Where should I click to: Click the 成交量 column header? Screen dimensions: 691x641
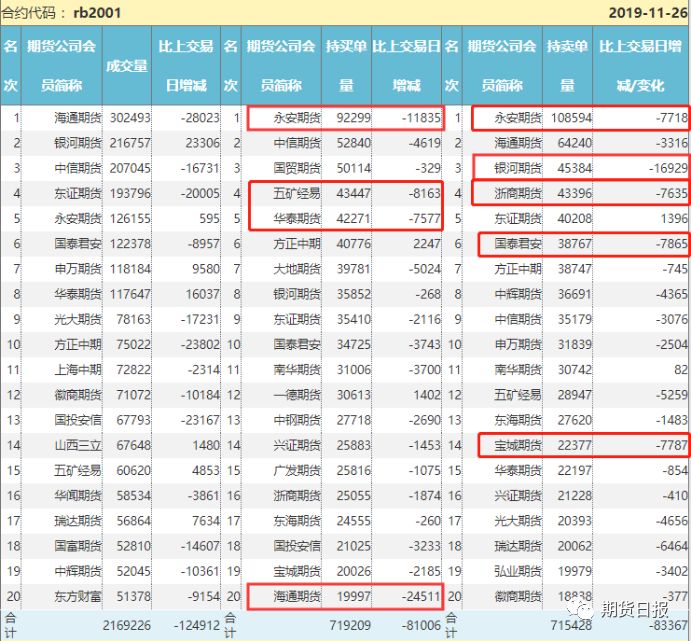(x=126, y=66)
